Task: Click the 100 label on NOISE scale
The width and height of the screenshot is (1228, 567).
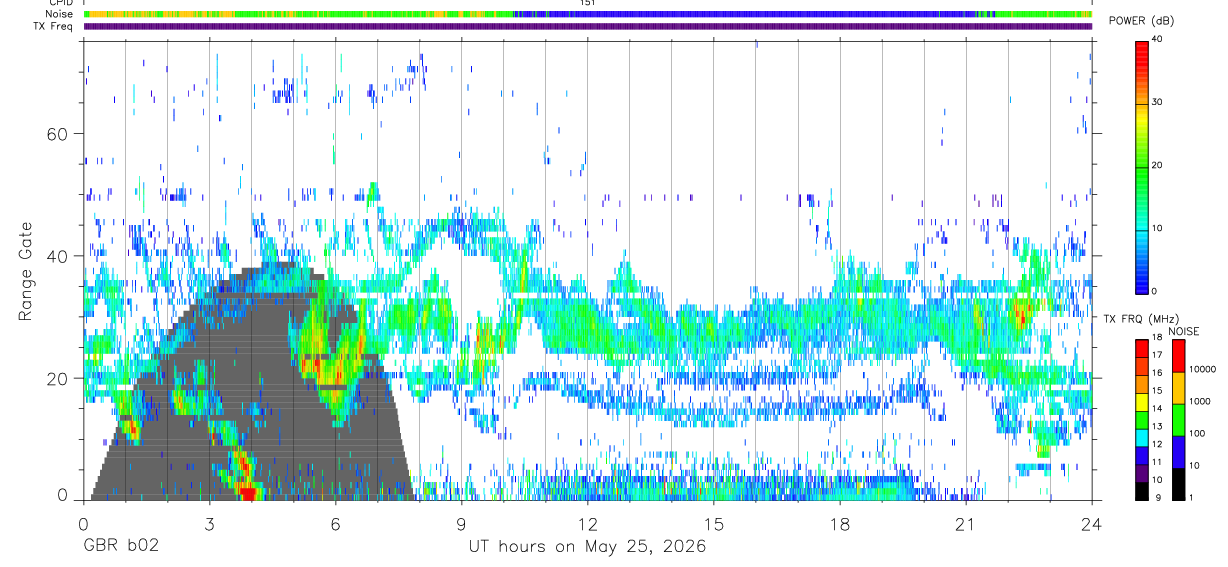Action: pyautogui.click(x=1197, y=433)
